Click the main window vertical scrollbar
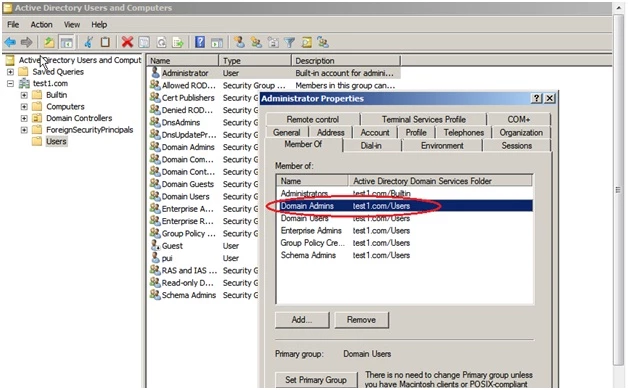The height and width of the screenshot is (390, 628). [x=618, y=189]
